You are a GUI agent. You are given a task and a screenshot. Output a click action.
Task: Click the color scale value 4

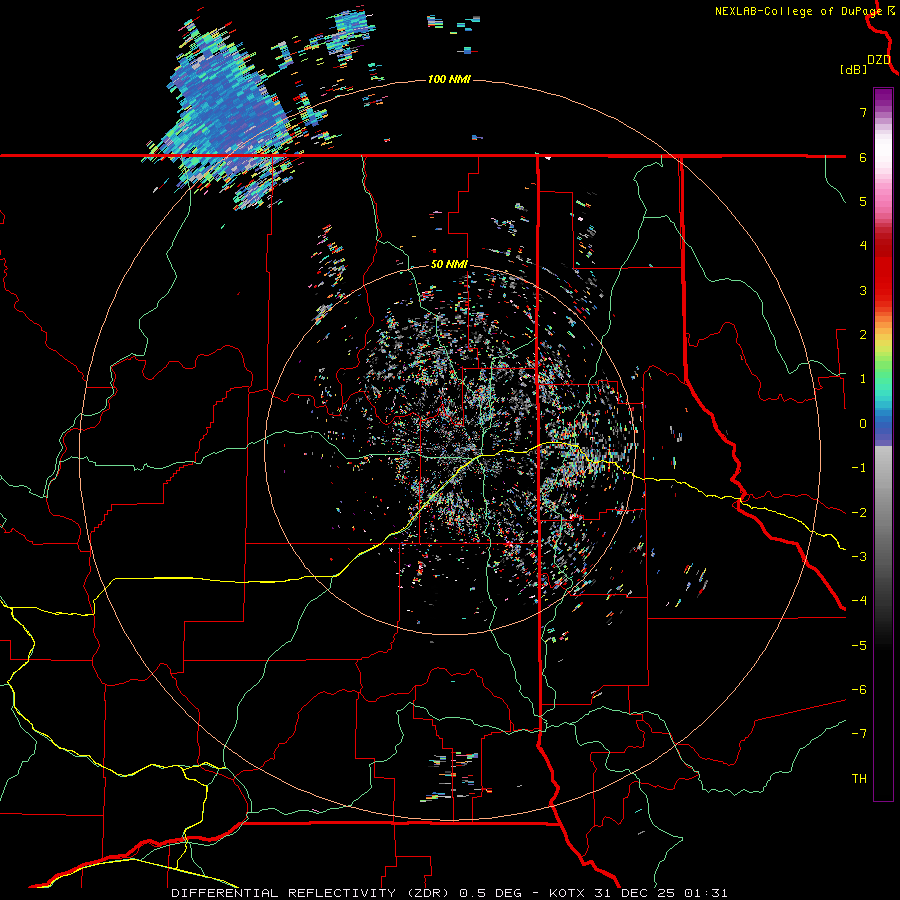click(x=863, y=246)
